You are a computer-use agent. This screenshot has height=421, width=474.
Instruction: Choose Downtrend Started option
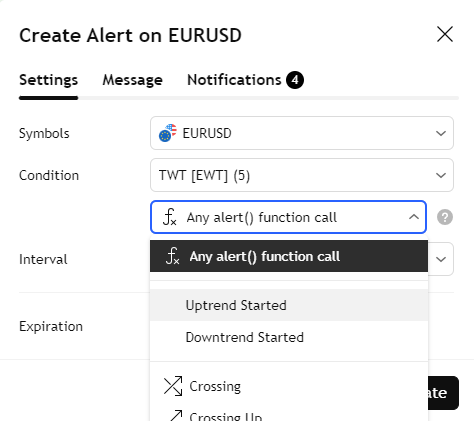289,337
